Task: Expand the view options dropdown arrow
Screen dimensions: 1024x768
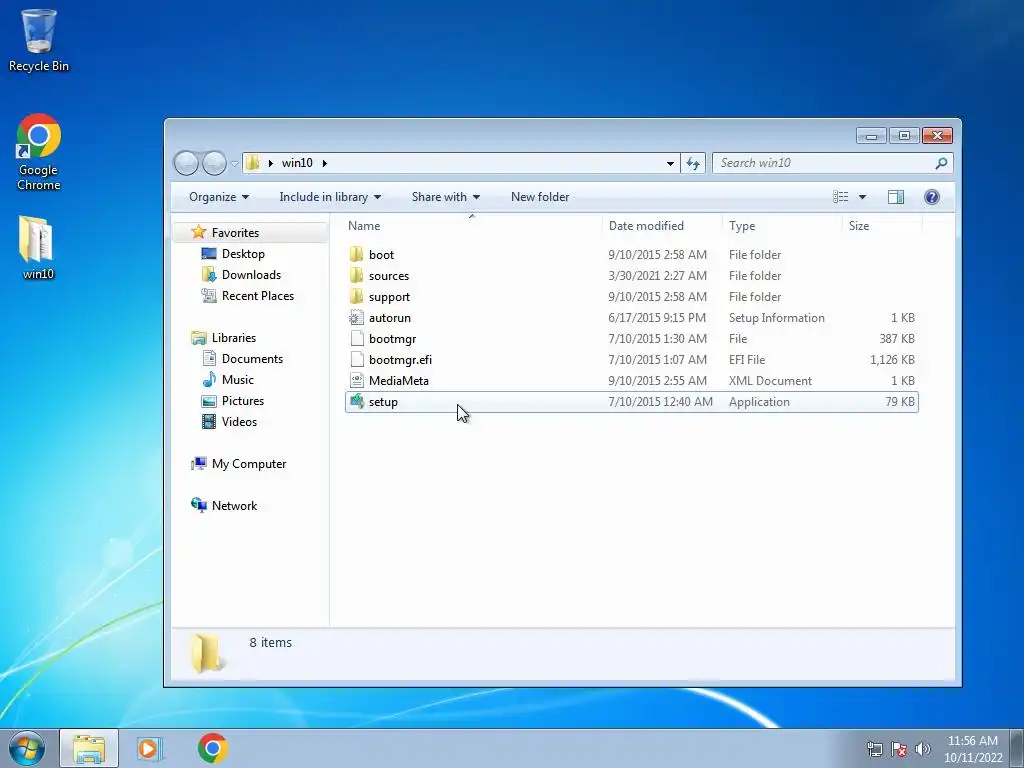Action: click(862, 197)
